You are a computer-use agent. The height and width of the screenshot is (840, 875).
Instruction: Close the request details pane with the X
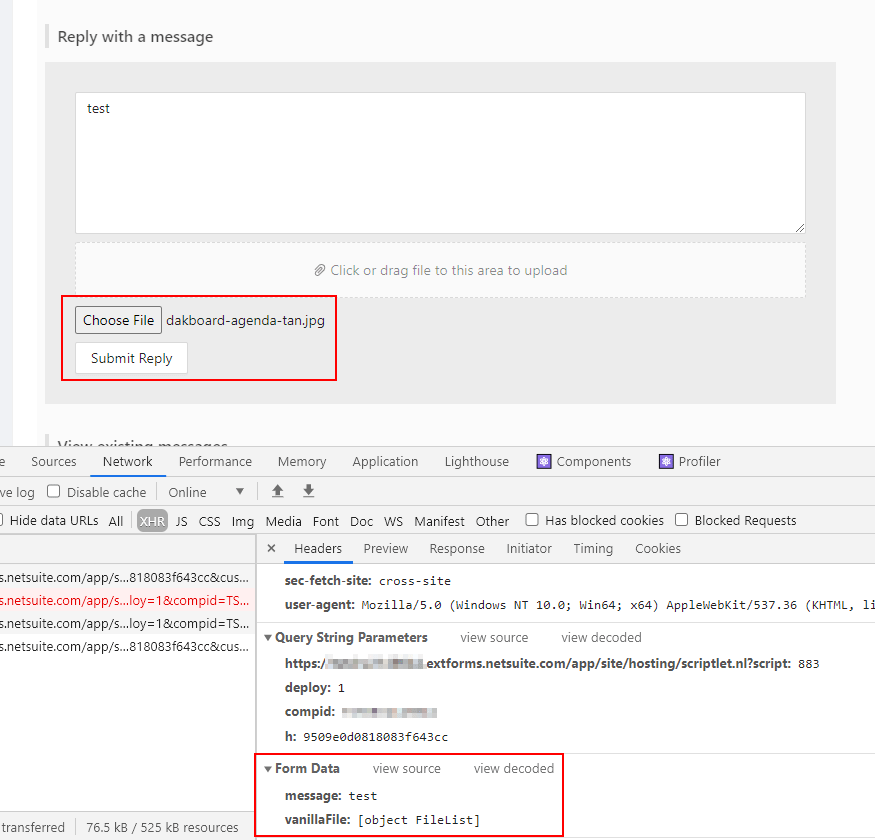point(271,548)
